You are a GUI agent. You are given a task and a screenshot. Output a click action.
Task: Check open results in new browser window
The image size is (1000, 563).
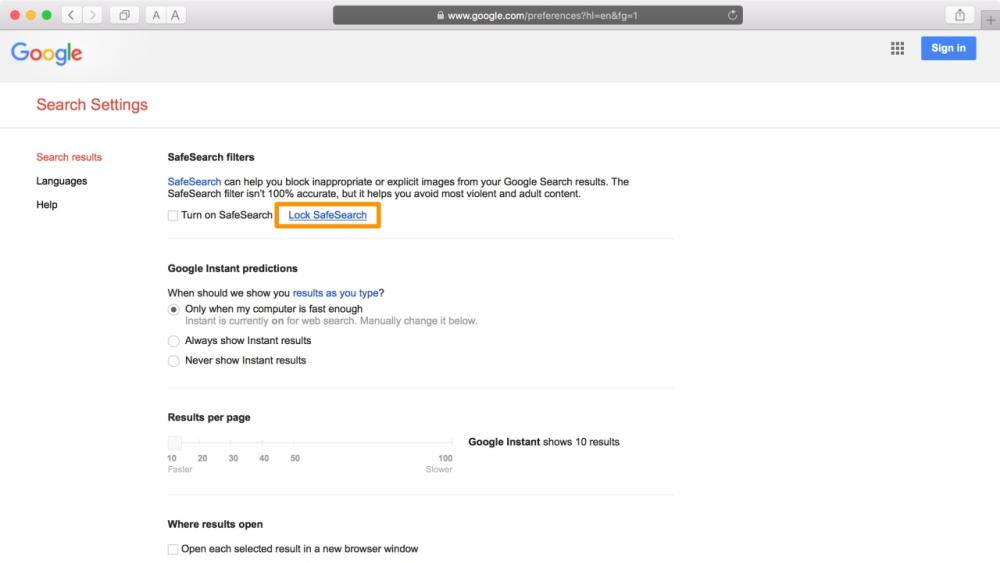tap(173, 549)
